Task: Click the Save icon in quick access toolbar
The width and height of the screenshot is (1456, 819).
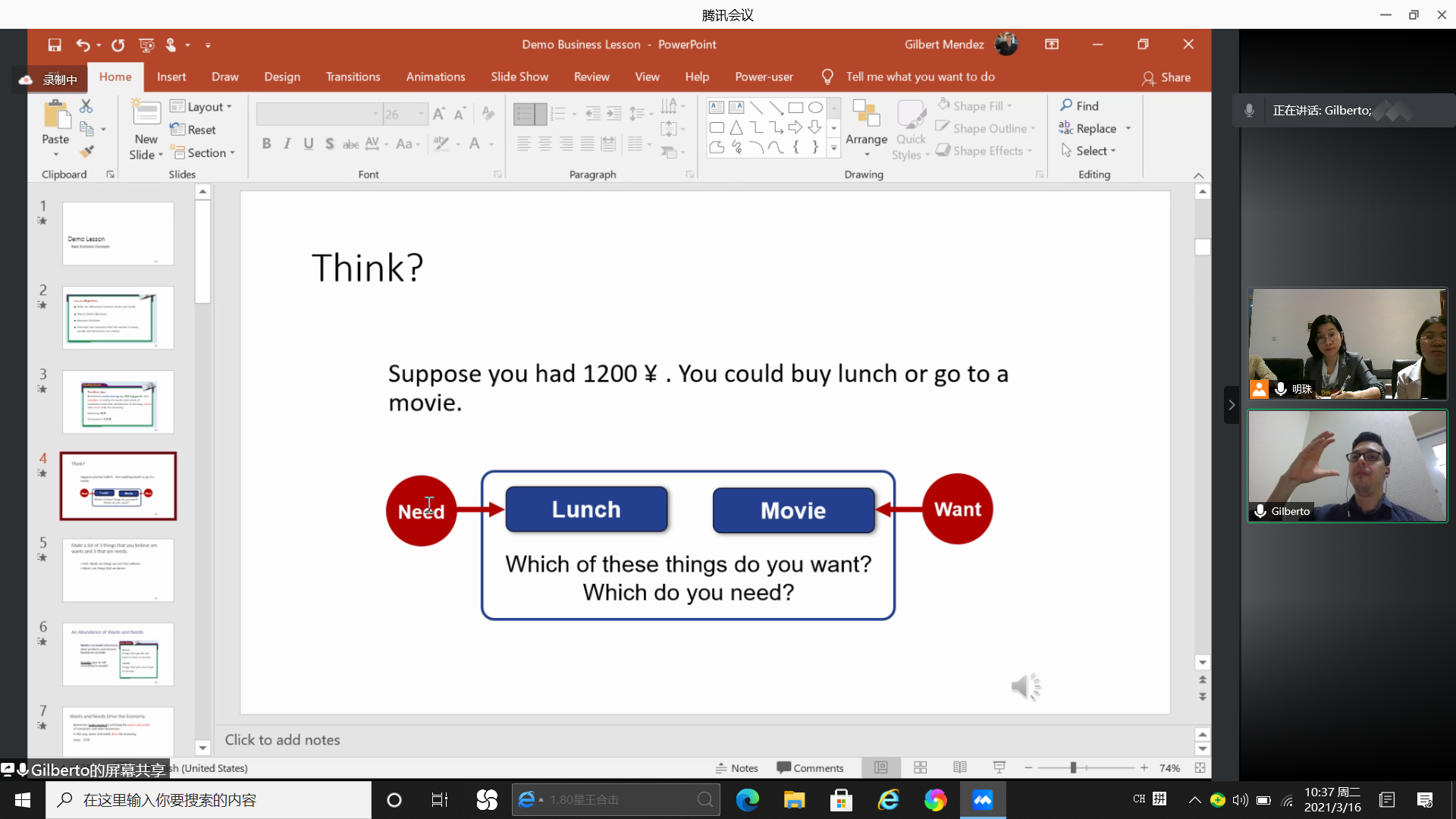Action: tap(55, 45)
